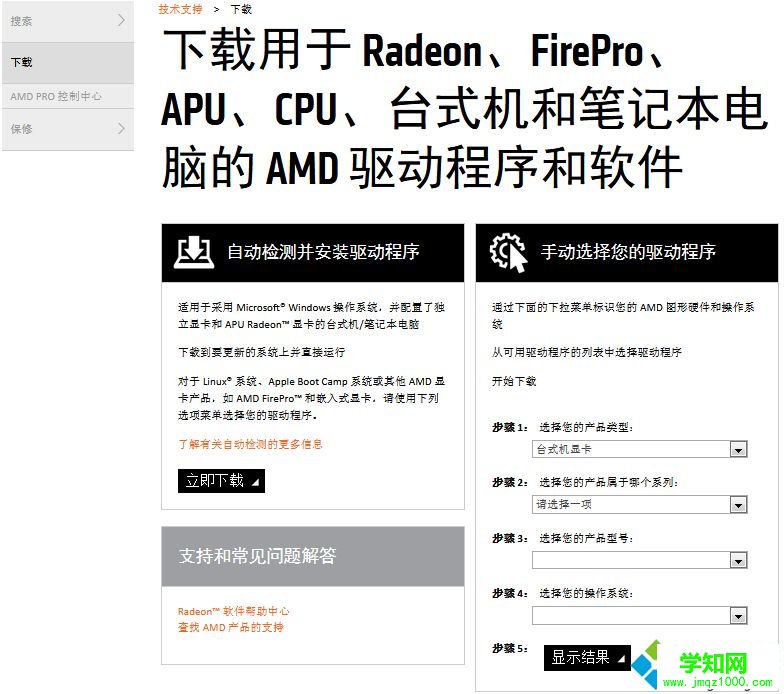Open the 保修 sidebar item
This screenshot has height=694, width=784.
coord(68,129)
